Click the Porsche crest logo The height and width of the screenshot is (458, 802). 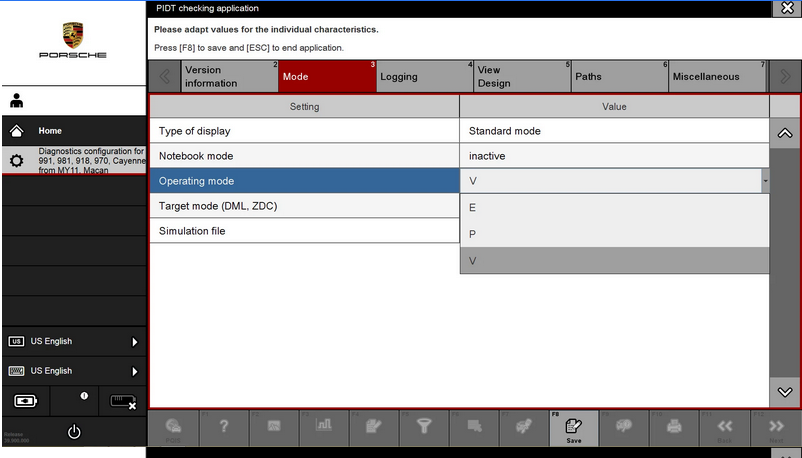click(73, 36)
